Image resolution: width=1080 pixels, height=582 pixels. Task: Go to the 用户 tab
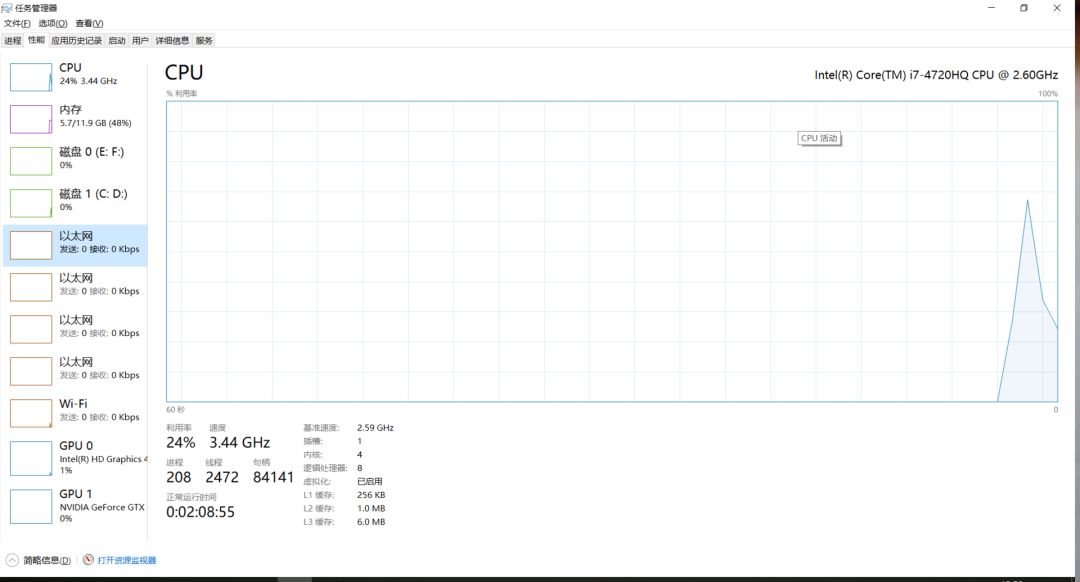click(x=140, y=41)
